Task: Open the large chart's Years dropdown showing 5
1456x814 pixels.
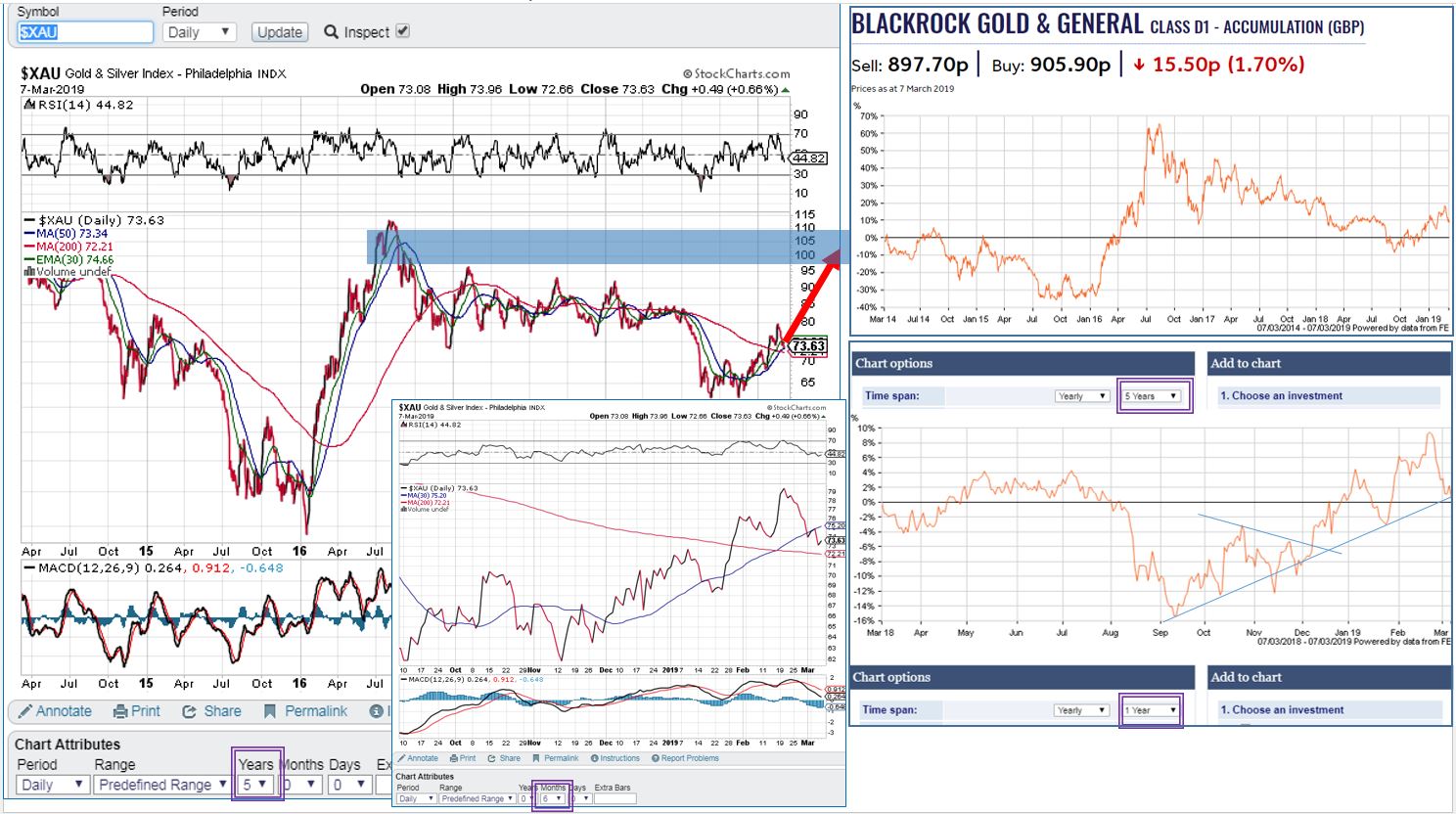Action: [x=256, y=785]
